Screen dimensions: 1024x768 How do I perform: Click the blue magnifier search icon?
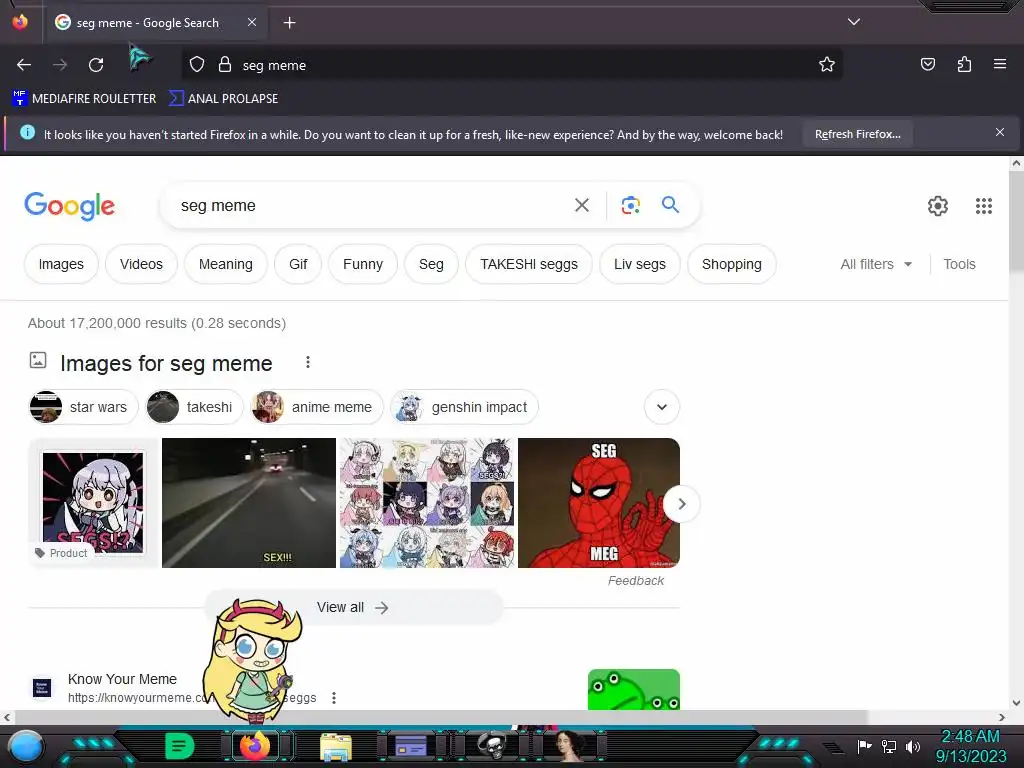point(670,204)
